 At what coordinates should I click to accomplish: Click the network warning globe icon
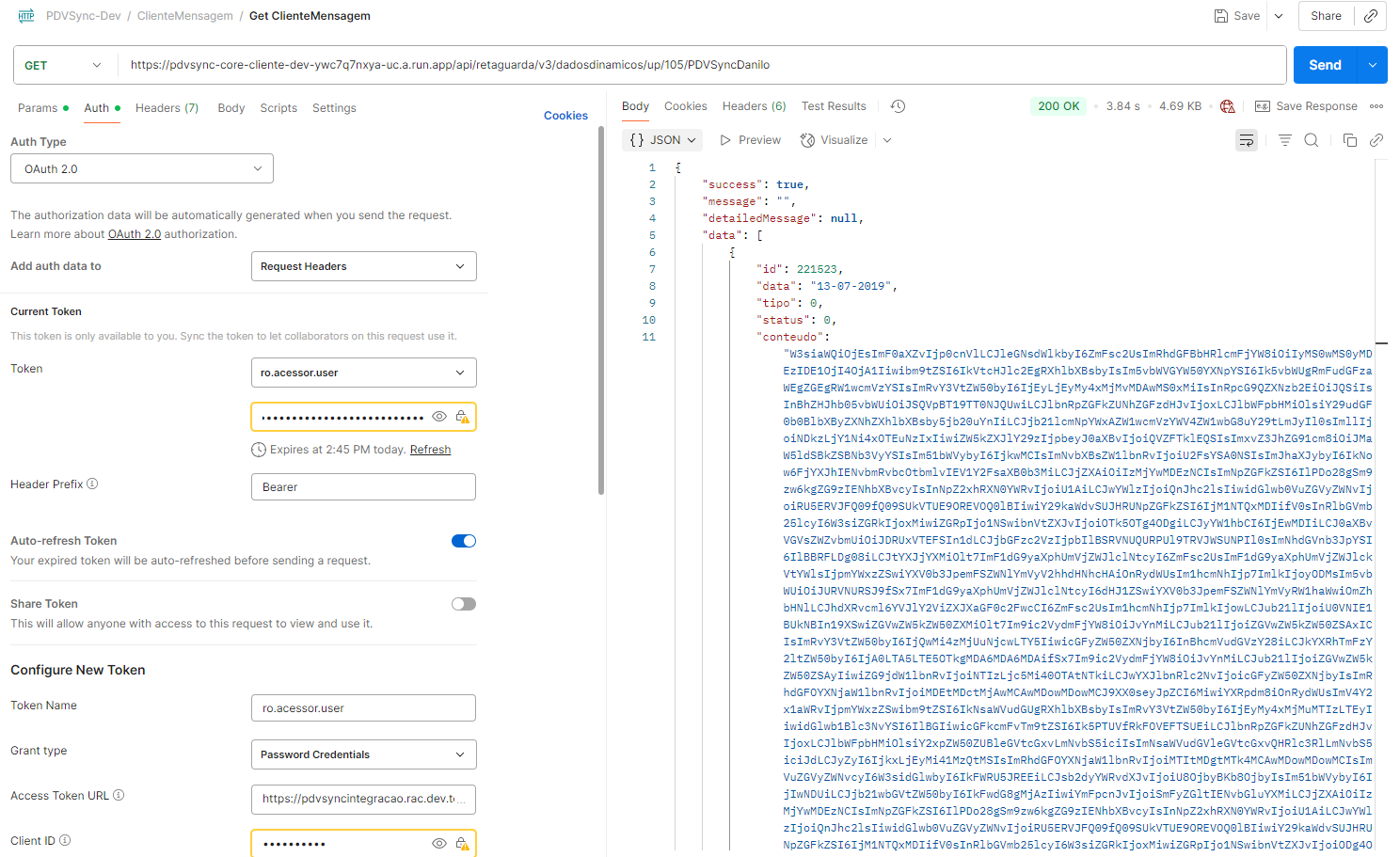1227,106
